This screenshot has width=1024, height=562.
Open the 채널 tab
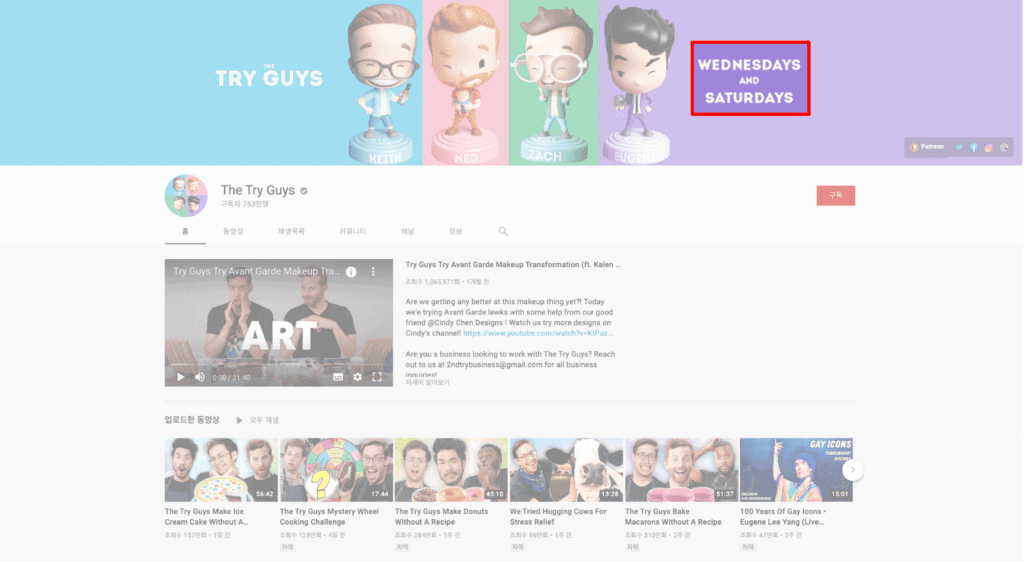pos(408,231)
